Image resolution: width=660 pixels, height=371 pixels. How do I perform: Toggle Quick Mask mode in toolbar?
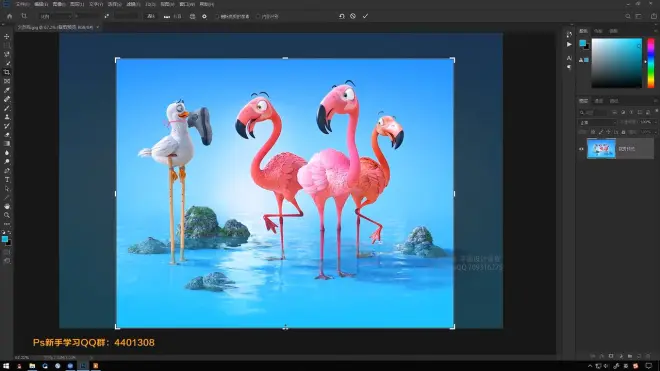pos(7,252)
